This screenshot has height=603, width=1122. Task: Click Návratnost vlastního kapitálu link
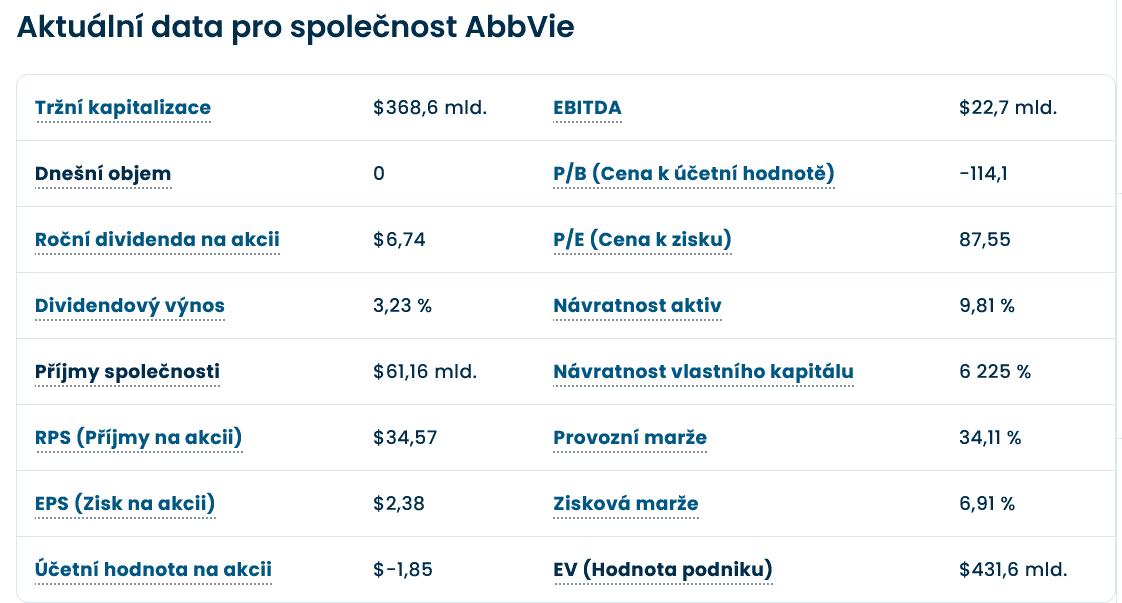pos(703,372)
